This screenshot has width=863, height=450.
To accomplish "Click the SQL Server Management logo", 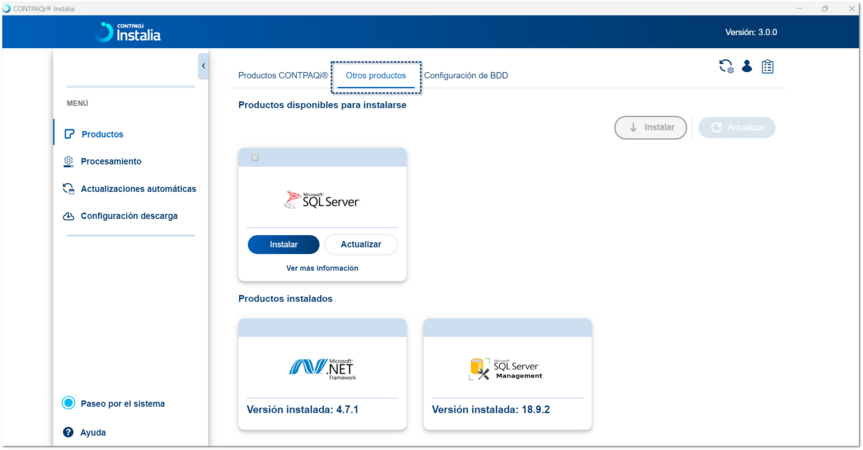I will (x=505, y=369).
